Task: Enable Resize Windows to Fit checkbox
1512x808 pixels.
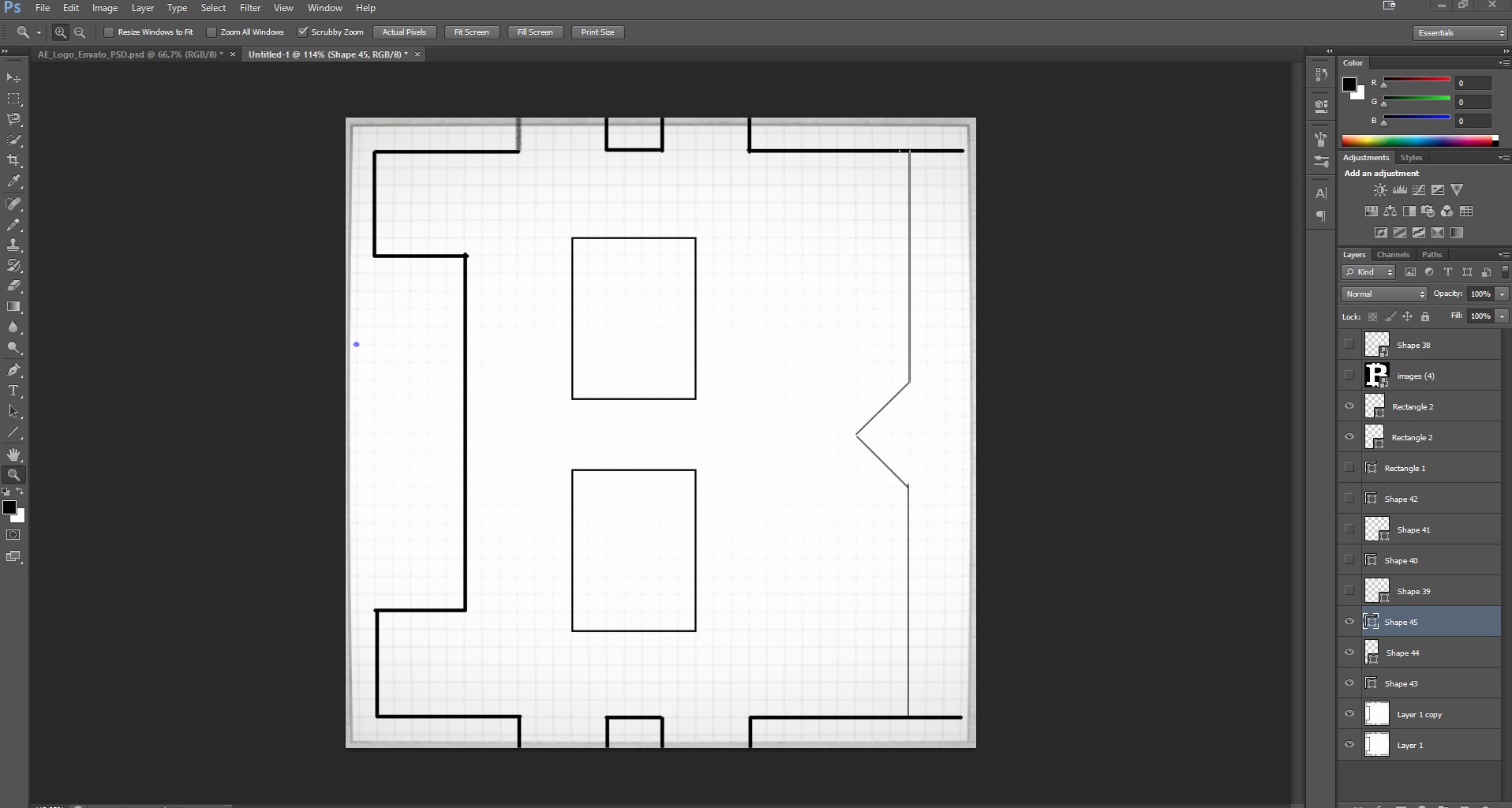Action: point(110,32)
